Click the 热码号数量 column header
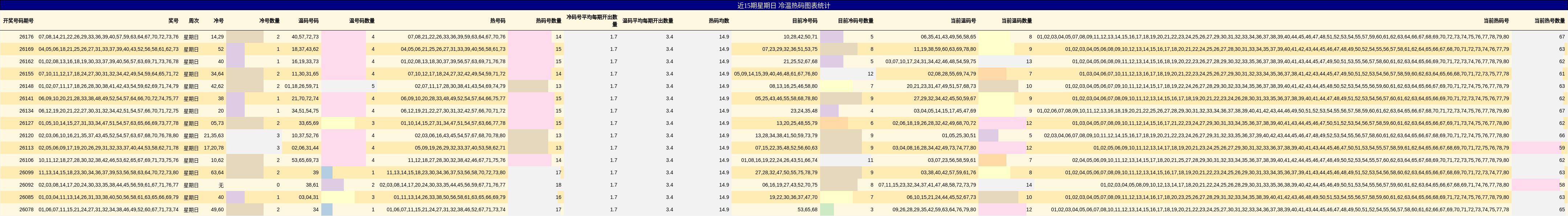Screen dimensions: 1568x216 (549, 21)
